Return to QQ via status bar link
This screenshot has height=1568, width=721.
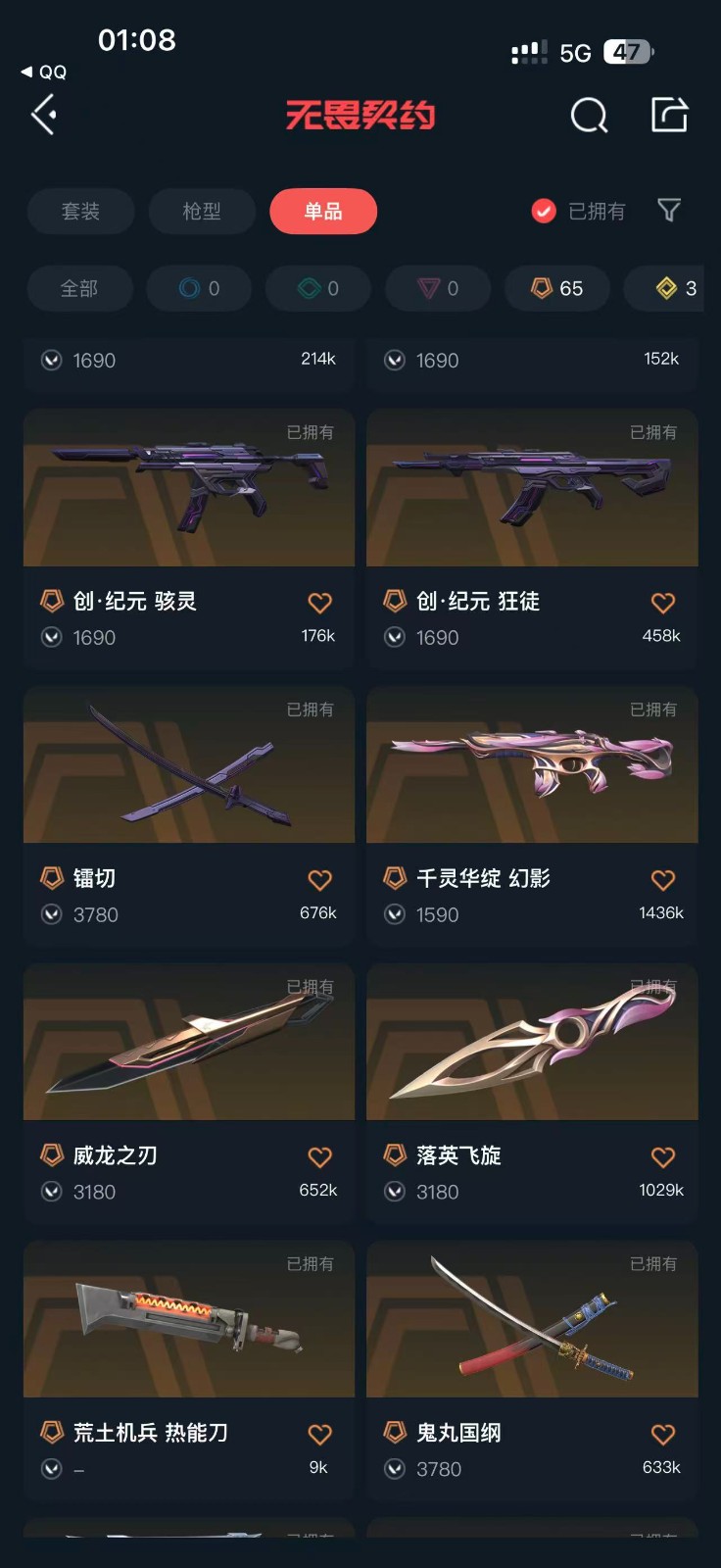point(44,73)
